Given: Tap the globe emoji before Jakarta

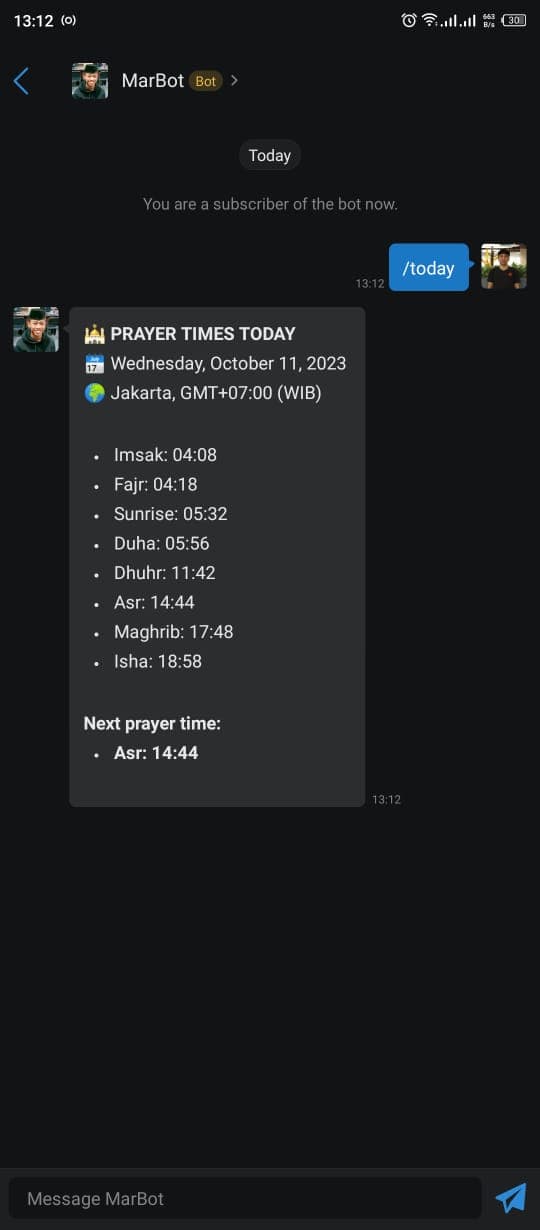Looking at the screenshot, I should (x=95, y=393).
